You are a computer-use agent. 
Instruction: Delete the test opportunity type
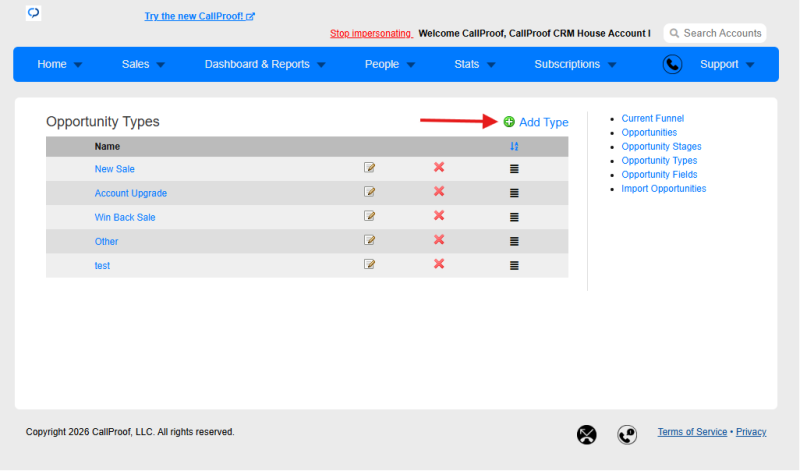point(439,263)
